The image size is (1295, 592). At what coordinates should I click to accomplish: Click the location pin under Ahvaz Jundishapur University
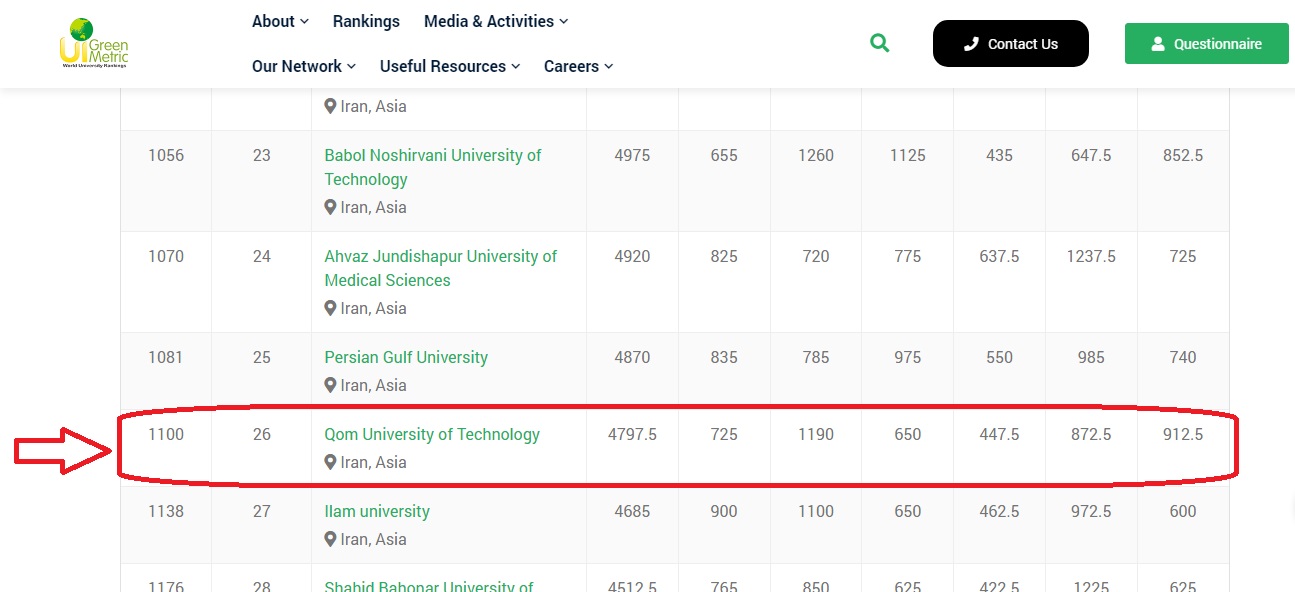tap(330, 308)
